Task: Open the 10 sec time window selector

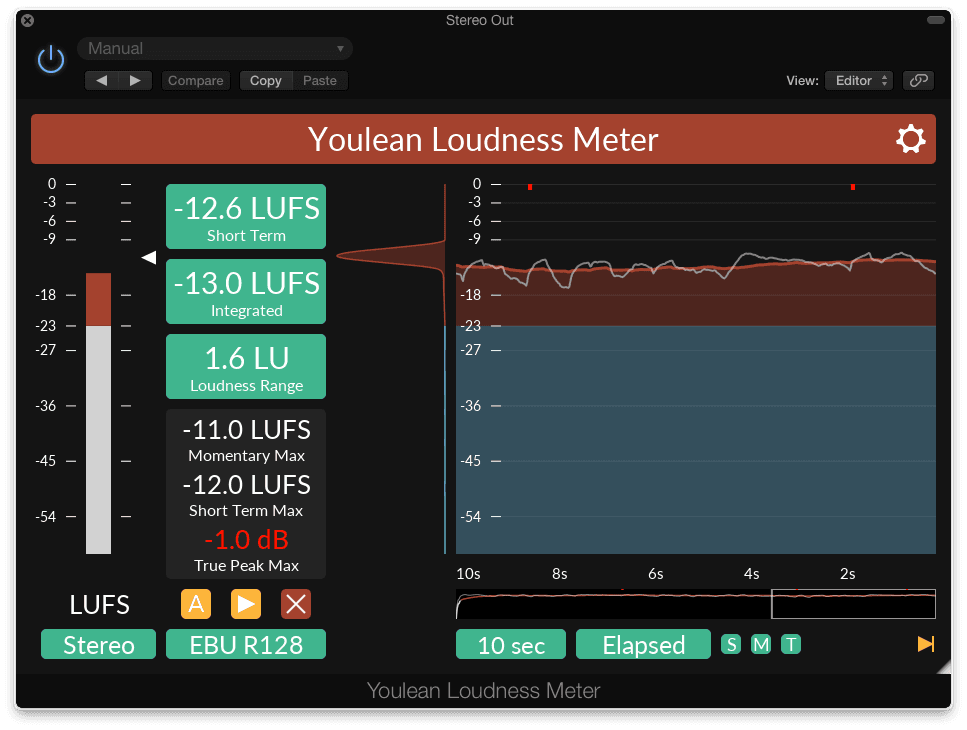Action: (511, 644)
